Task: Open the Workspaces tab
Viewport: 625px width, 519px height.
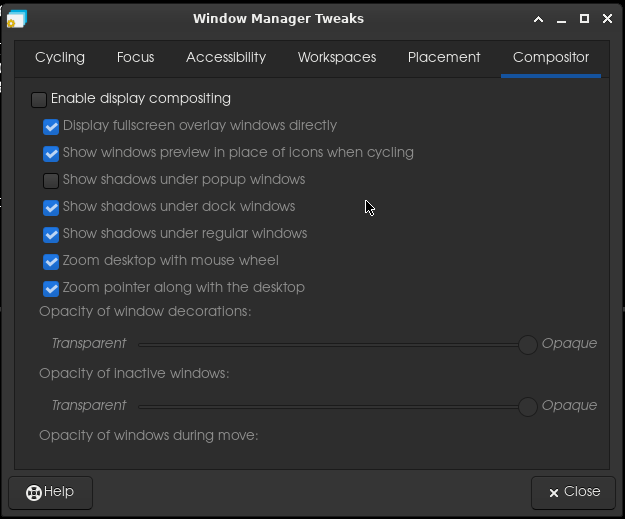Action: 337,58
